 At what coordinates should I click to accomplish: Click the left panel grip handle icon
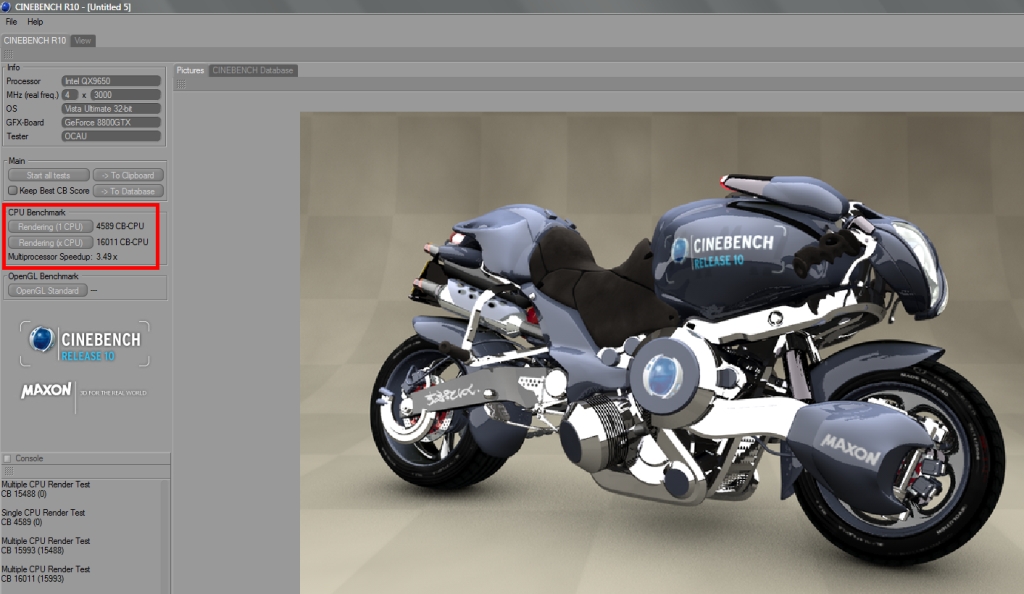[x=8, y=55]
